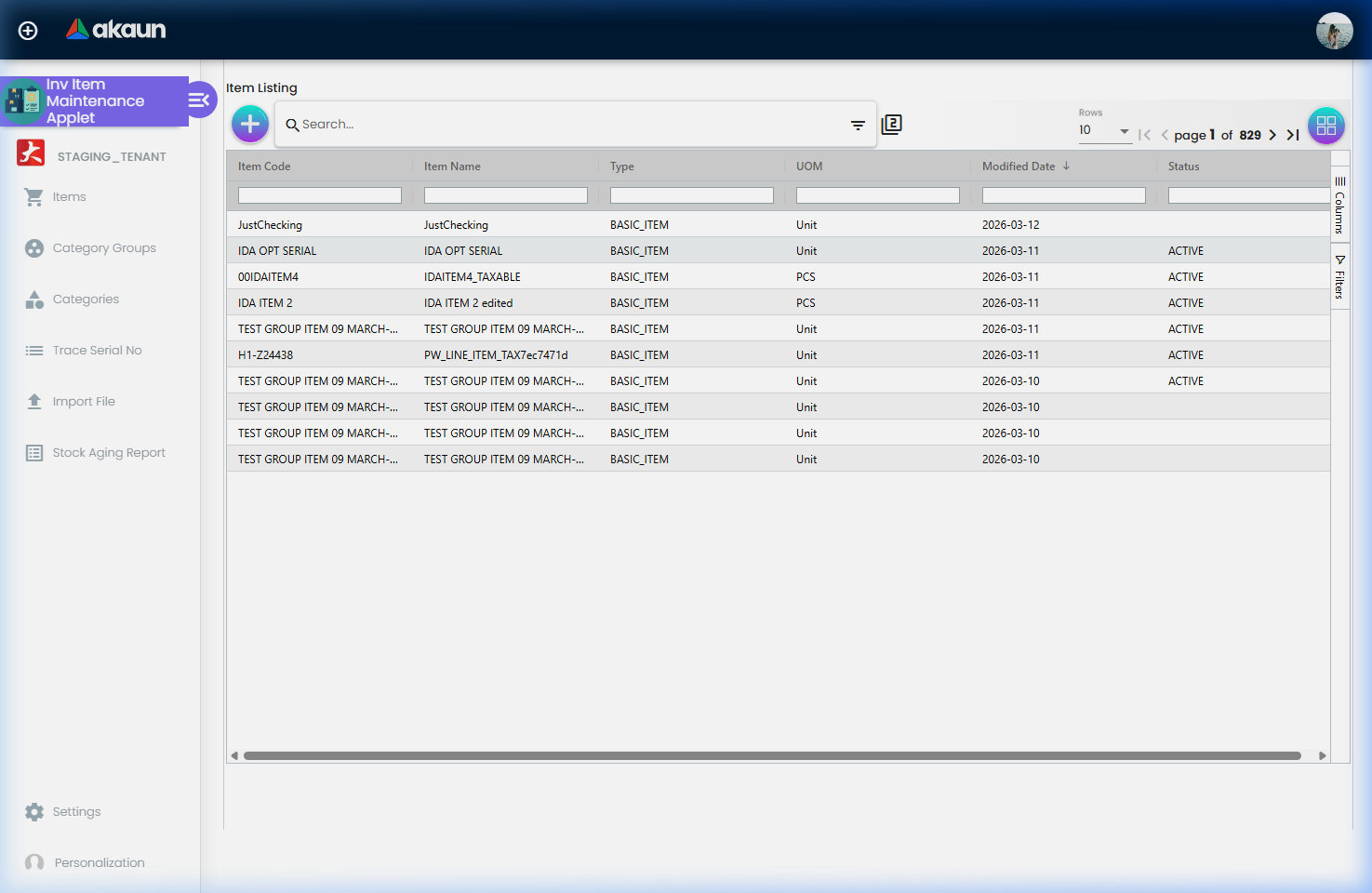Open the grid view applet switcher

[1325, 126]
